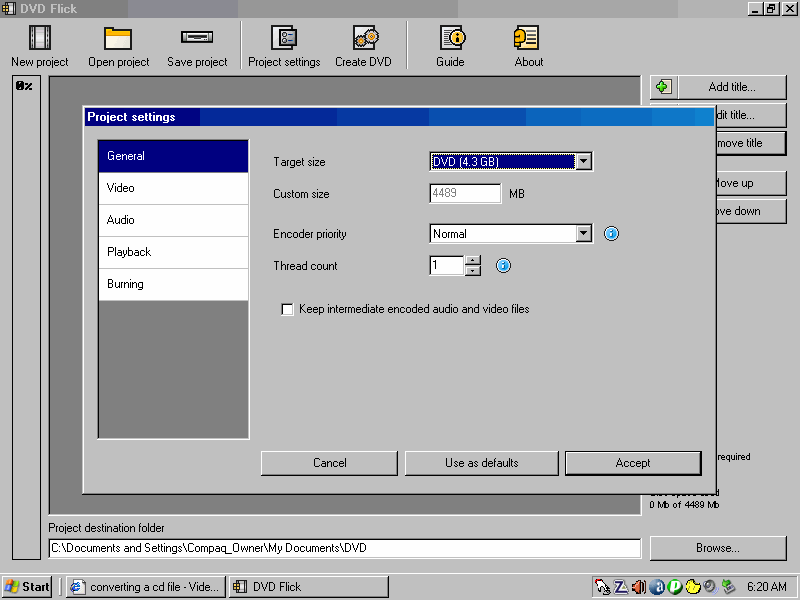Click the Accept button
Screen dimensions: 800x600
(633, 463)
